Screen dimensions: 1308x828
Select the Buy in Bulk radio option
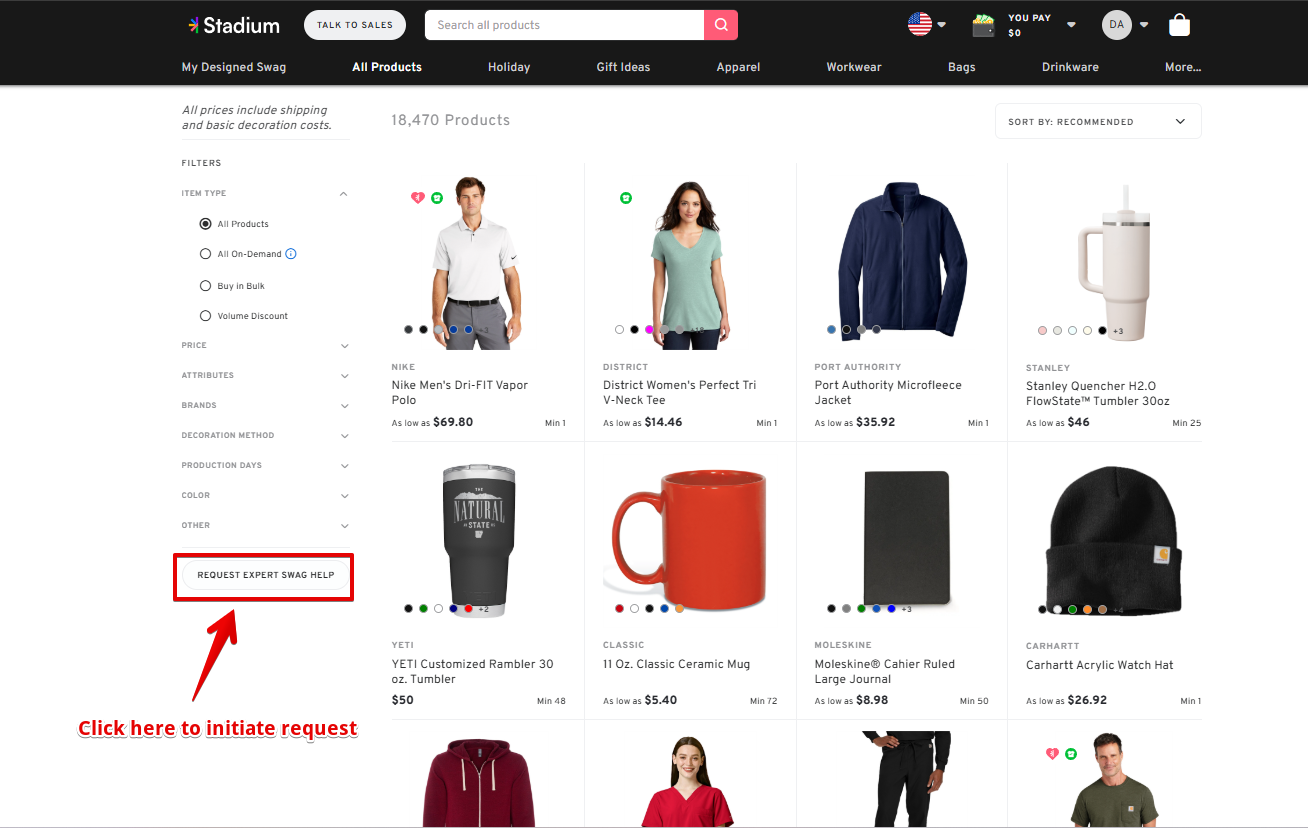click(206, 286)
